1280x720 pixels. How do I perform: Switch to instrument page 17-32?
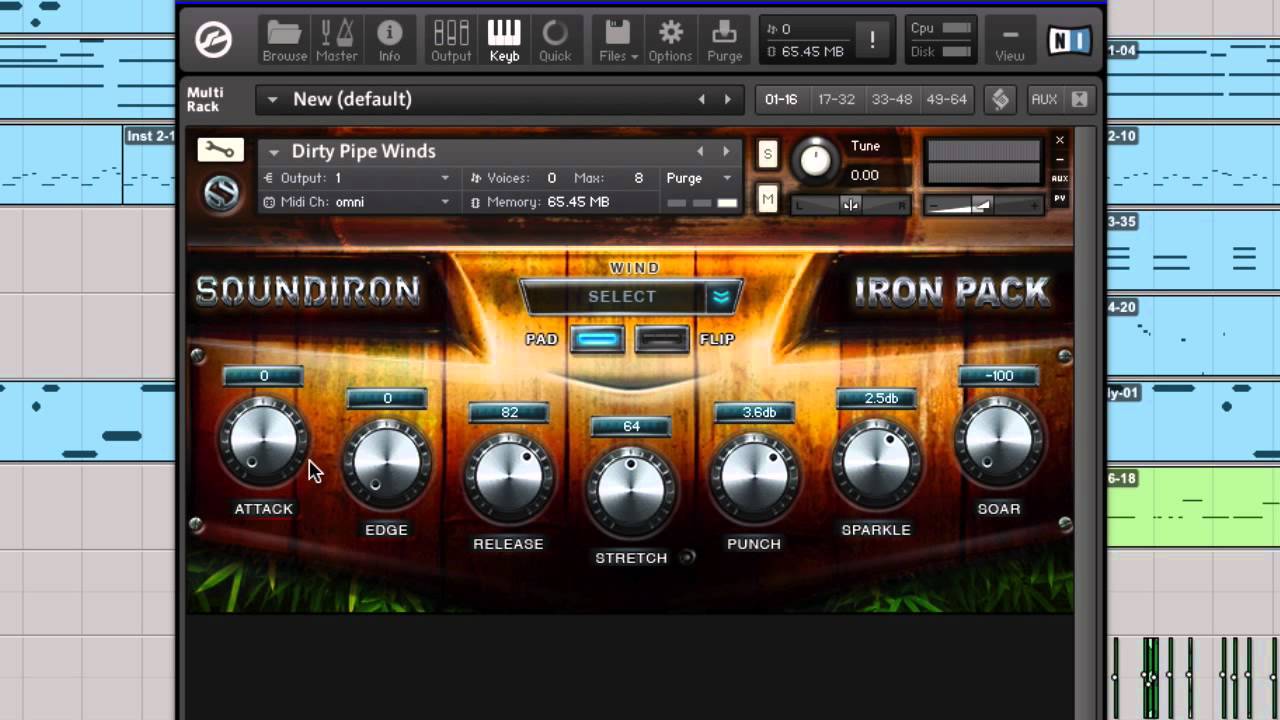pos(836,99)
